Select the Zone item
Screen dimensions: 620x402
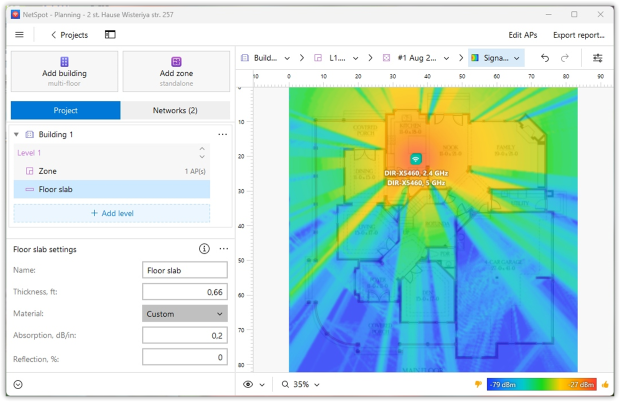click(112, 171)
